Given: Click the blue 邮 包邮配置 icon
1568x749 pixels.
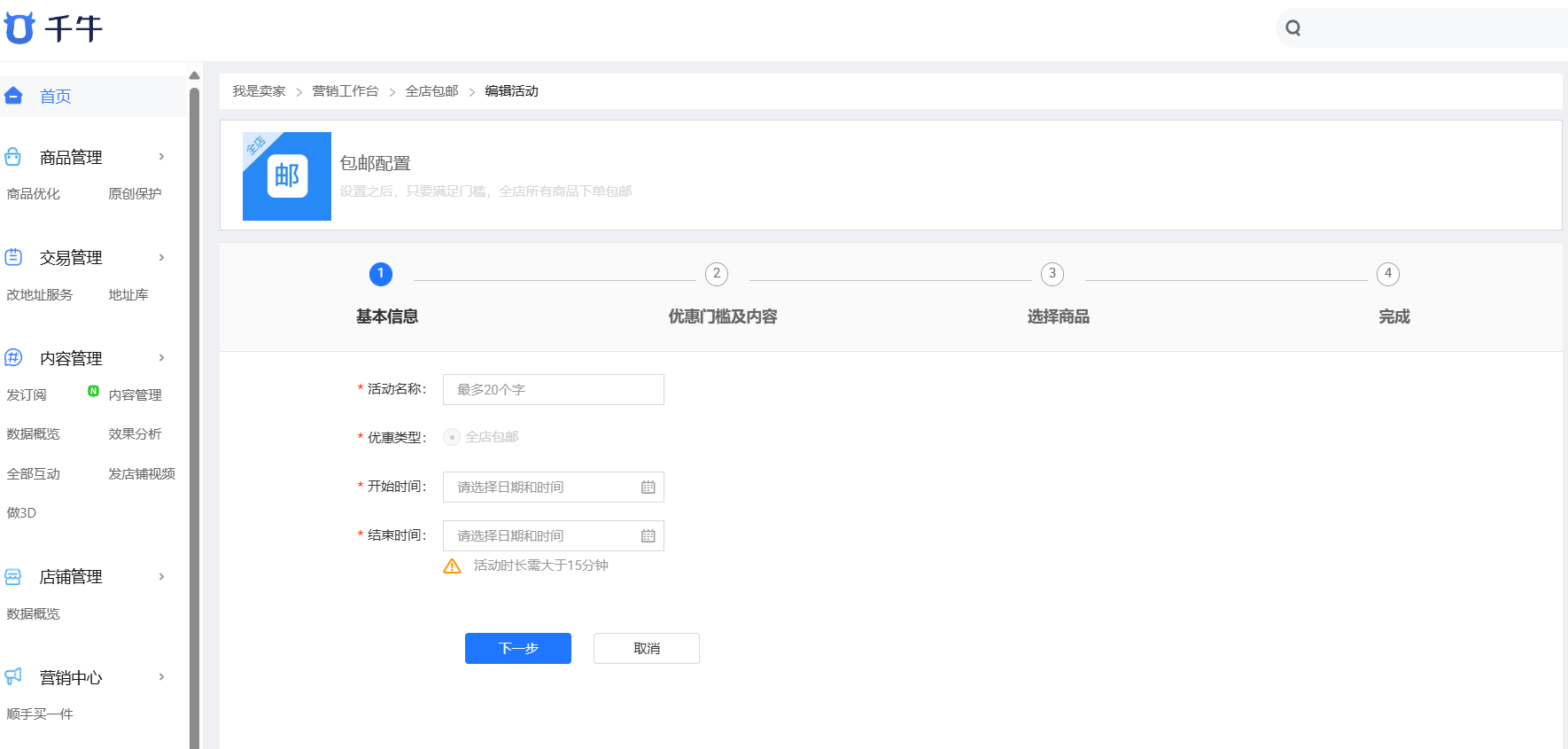Looking at the screenshot, I should click(287, 176).
